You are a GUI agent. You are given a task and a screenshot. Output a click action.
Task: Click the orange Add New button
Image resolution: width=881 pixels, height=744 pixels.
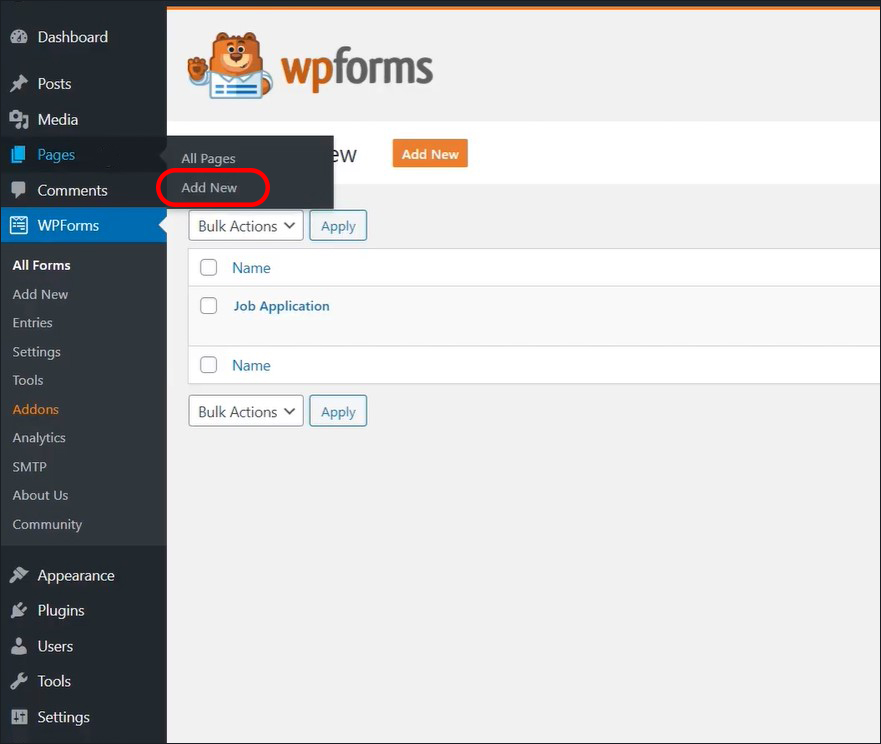430,153
